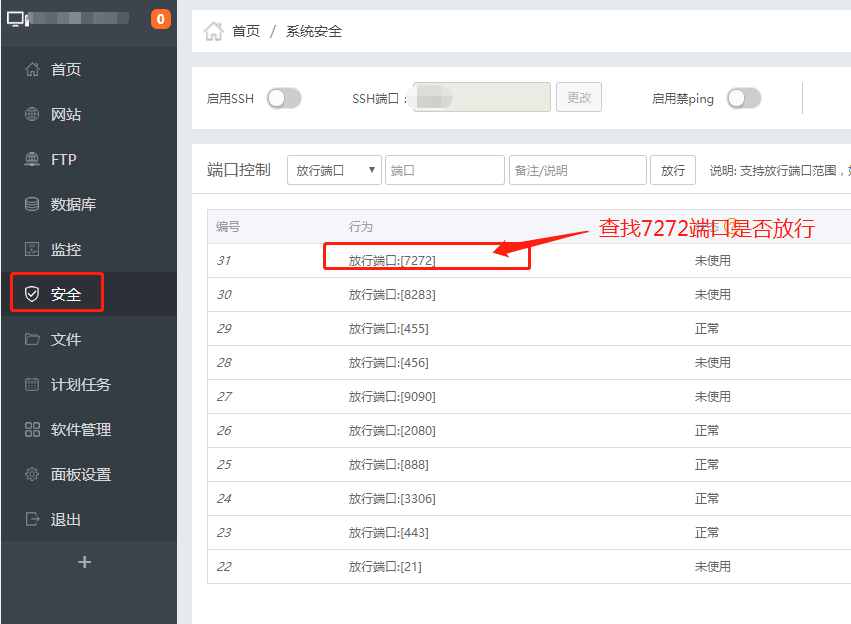Screen dimensions: 851x624
Task: Click the 放行 button
Action: click(673, 170)
